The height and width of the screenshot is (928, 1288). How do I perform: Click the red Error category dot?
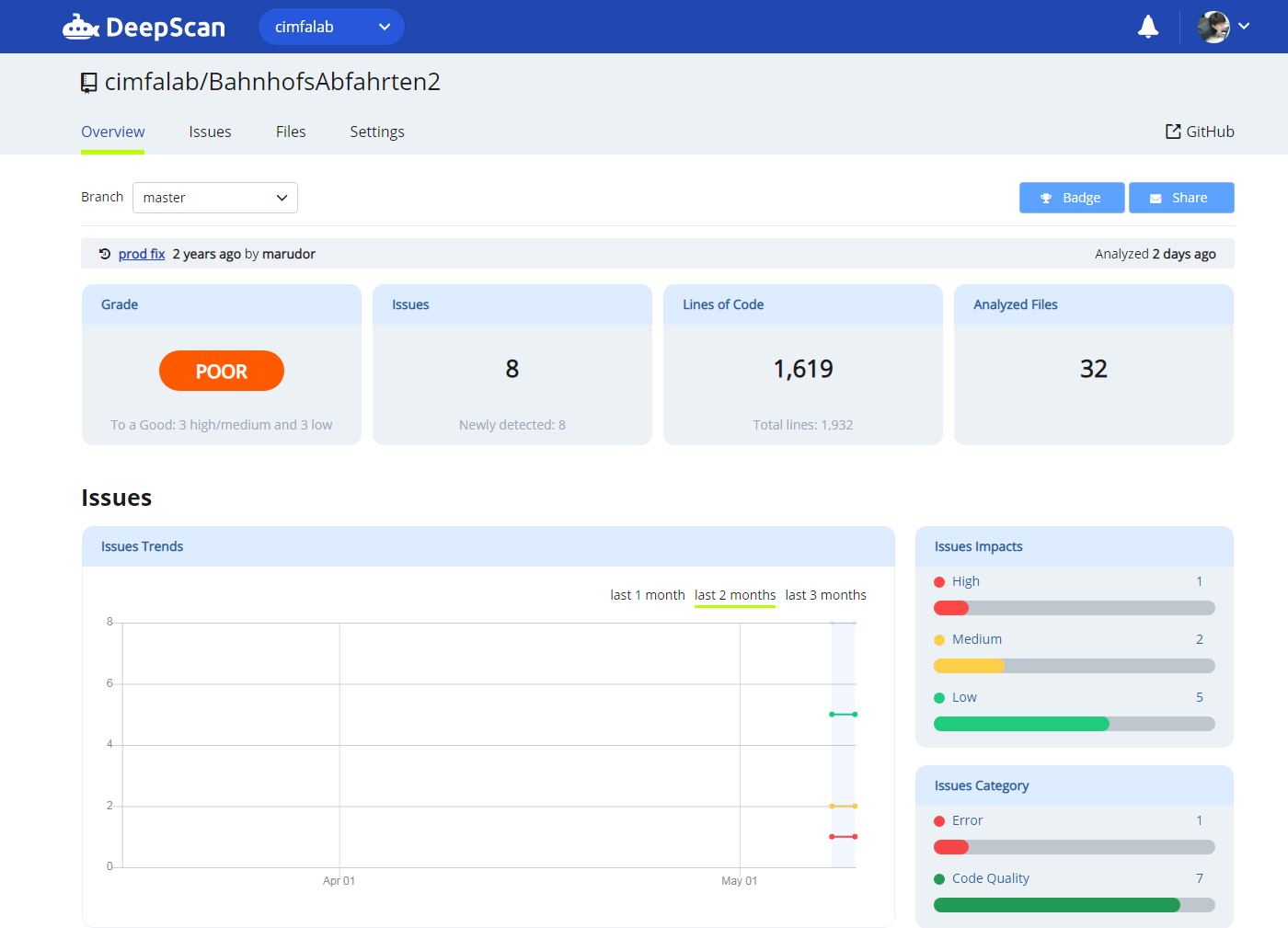pyautogui.click(x=939, y=821)
